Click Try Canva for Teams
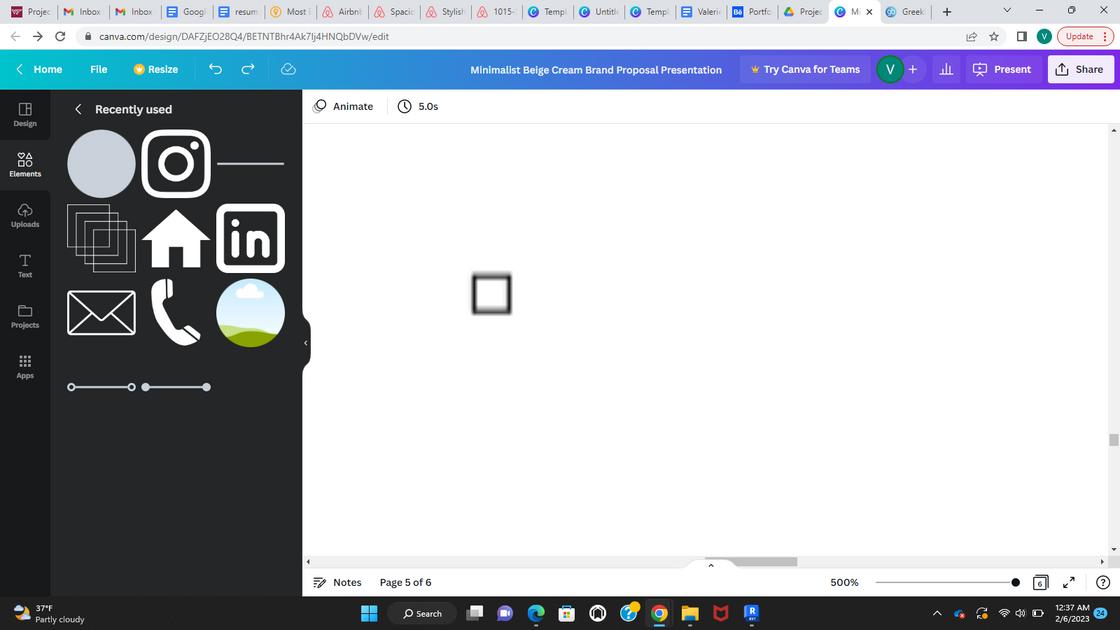Screen dimensions: 1120x630 pyautogui.click(x=805, y=69)
